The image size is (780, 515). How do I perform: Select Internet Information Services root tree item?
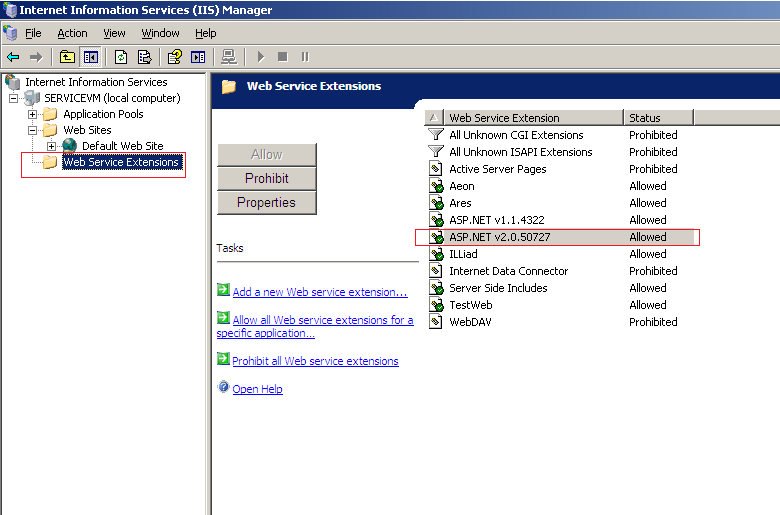click(97, 82)
